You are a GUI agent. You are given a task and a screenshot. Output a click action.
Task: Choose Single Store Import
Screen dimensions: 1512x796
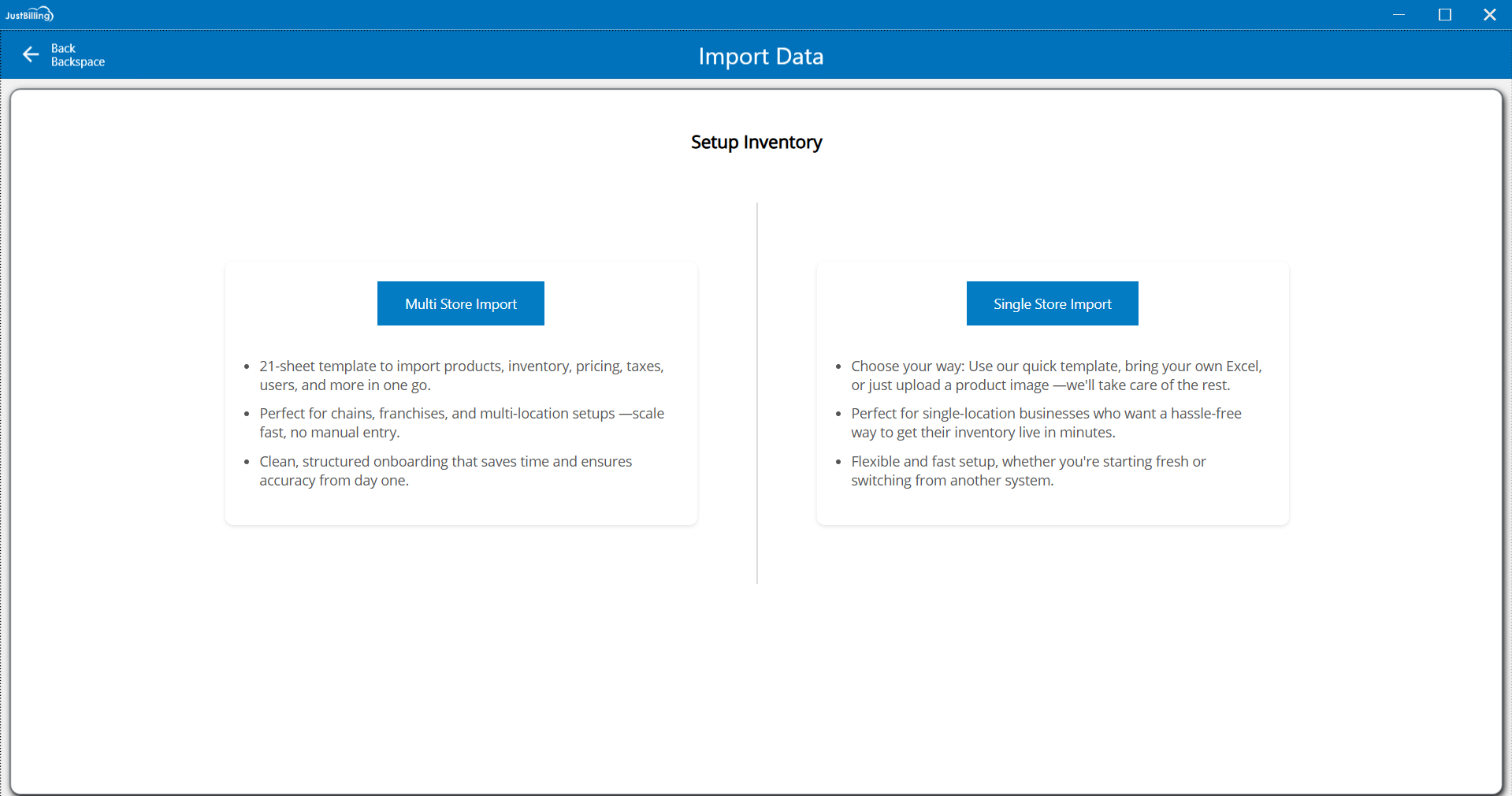pyautogui.click(x=1052, y=303)
